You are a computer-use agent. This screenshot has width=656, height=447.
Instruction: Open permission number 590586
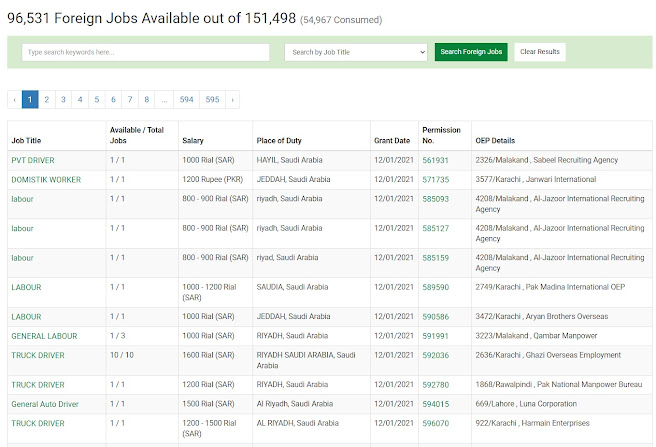tap(436, 317)
